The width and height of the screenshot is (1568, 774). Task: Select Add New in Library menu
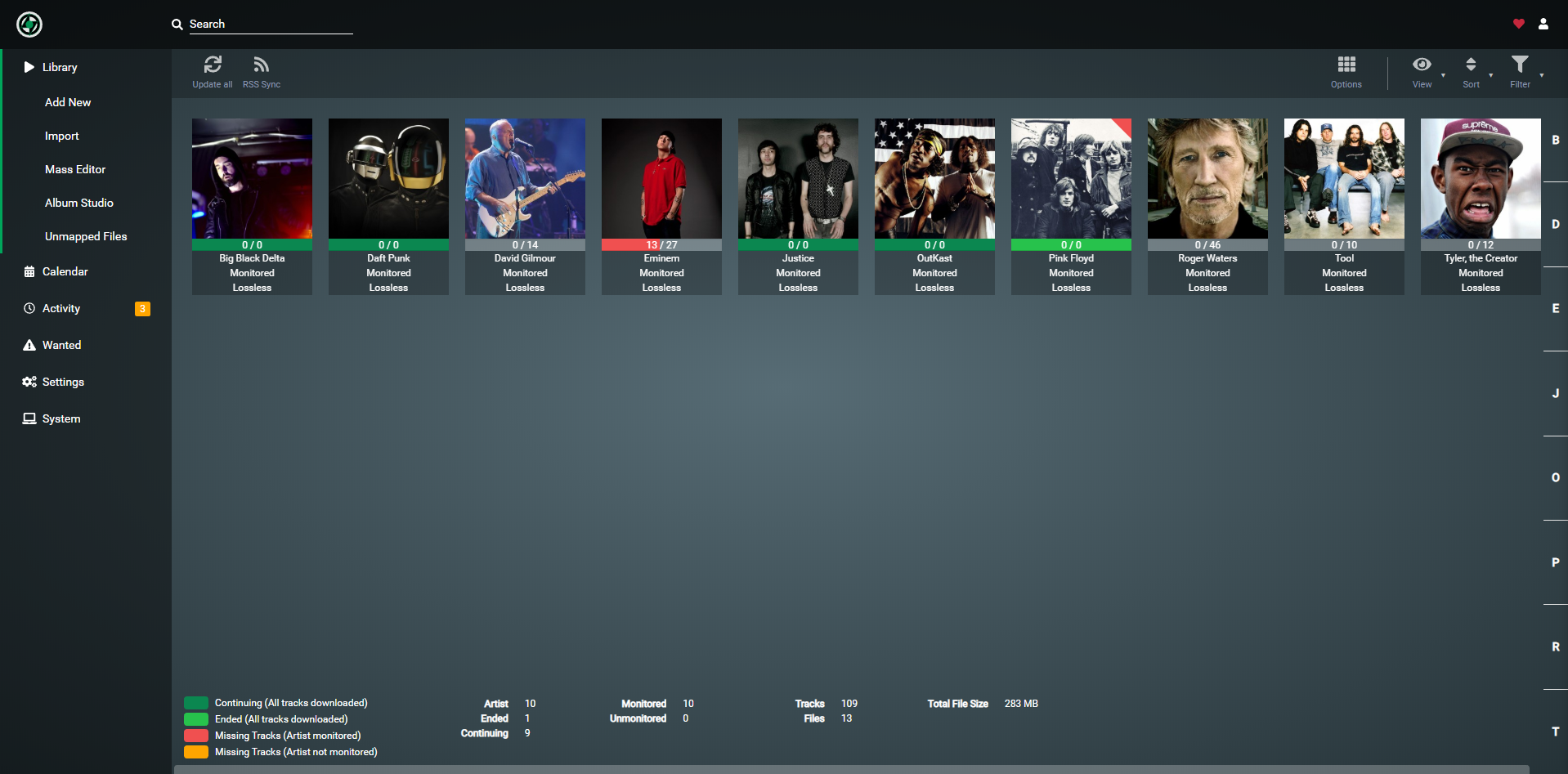click(x=68, y=102)
